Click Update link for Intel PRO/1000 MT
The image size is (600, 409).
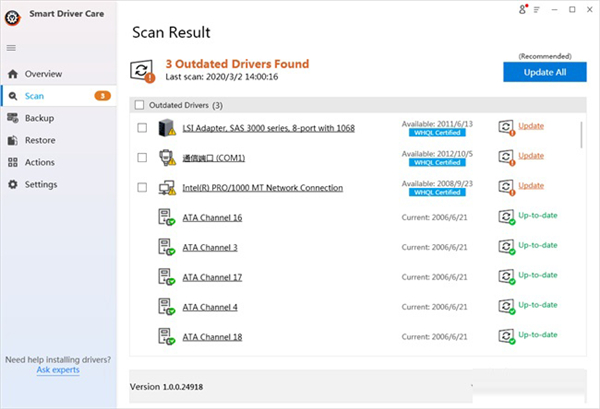tap(531, 186)
